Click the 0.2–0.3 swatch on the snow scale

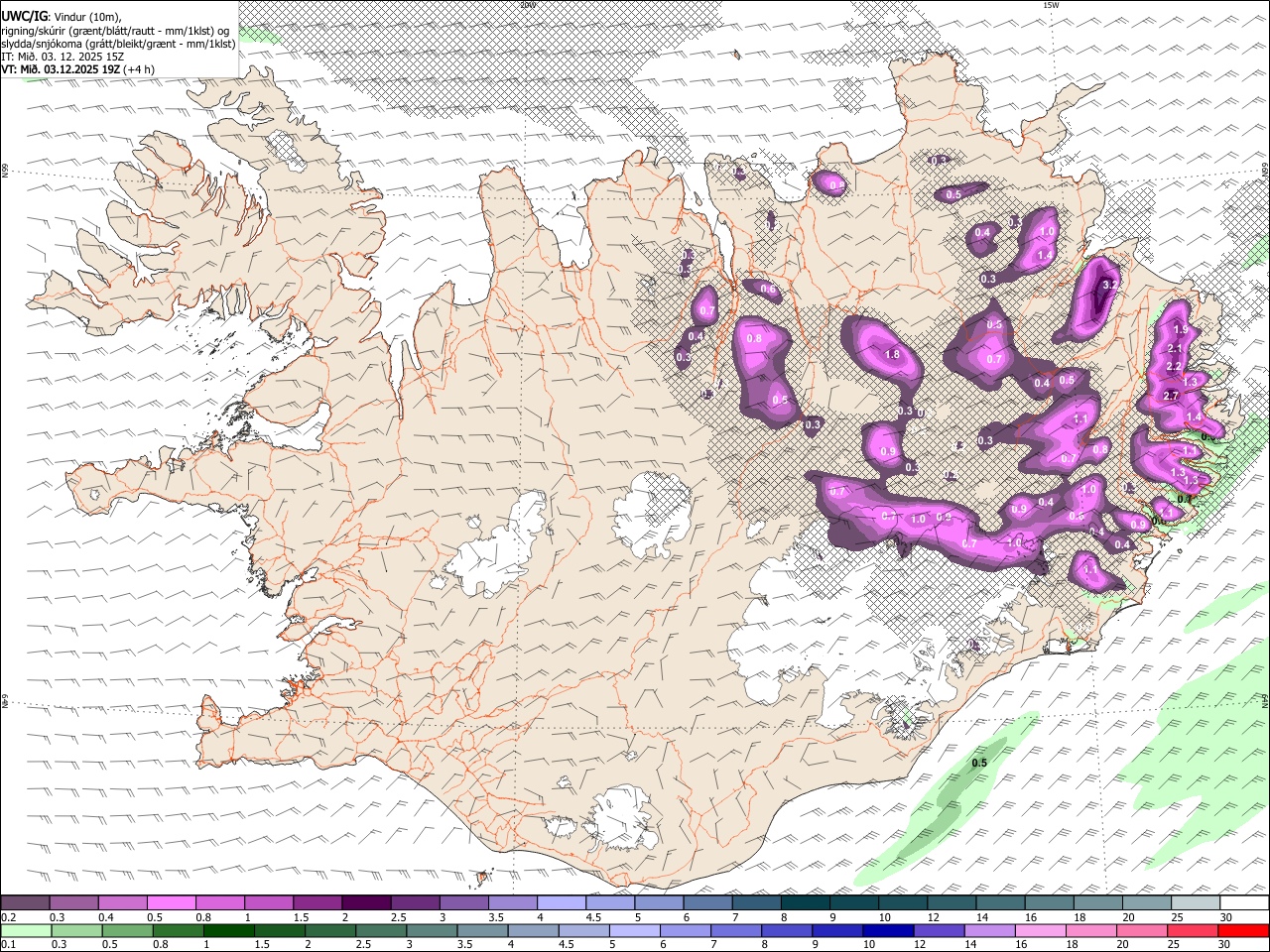[x=26, y=902]
